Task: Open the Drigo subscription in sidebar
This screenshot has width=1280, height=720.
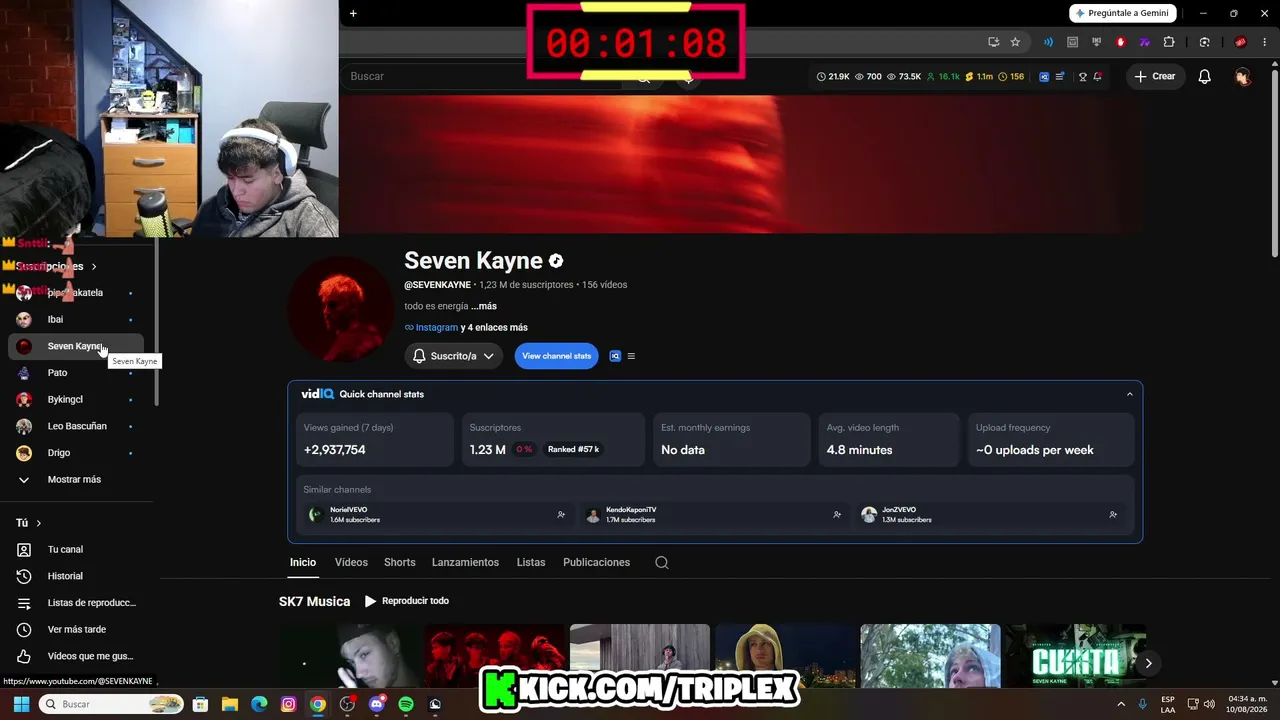Action: 75,453
